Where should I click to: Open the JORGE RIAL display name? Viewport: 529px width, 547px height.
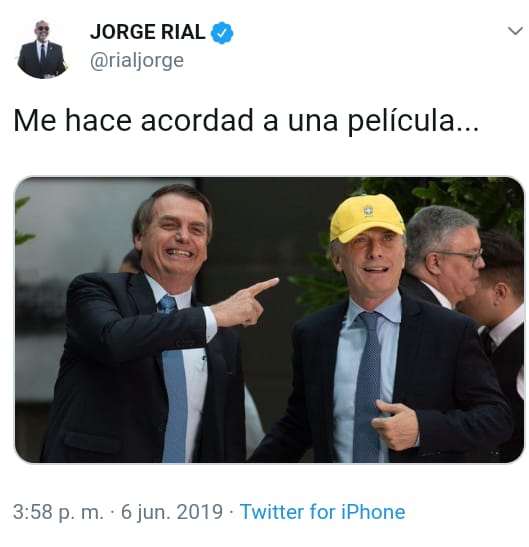point(148,32)
